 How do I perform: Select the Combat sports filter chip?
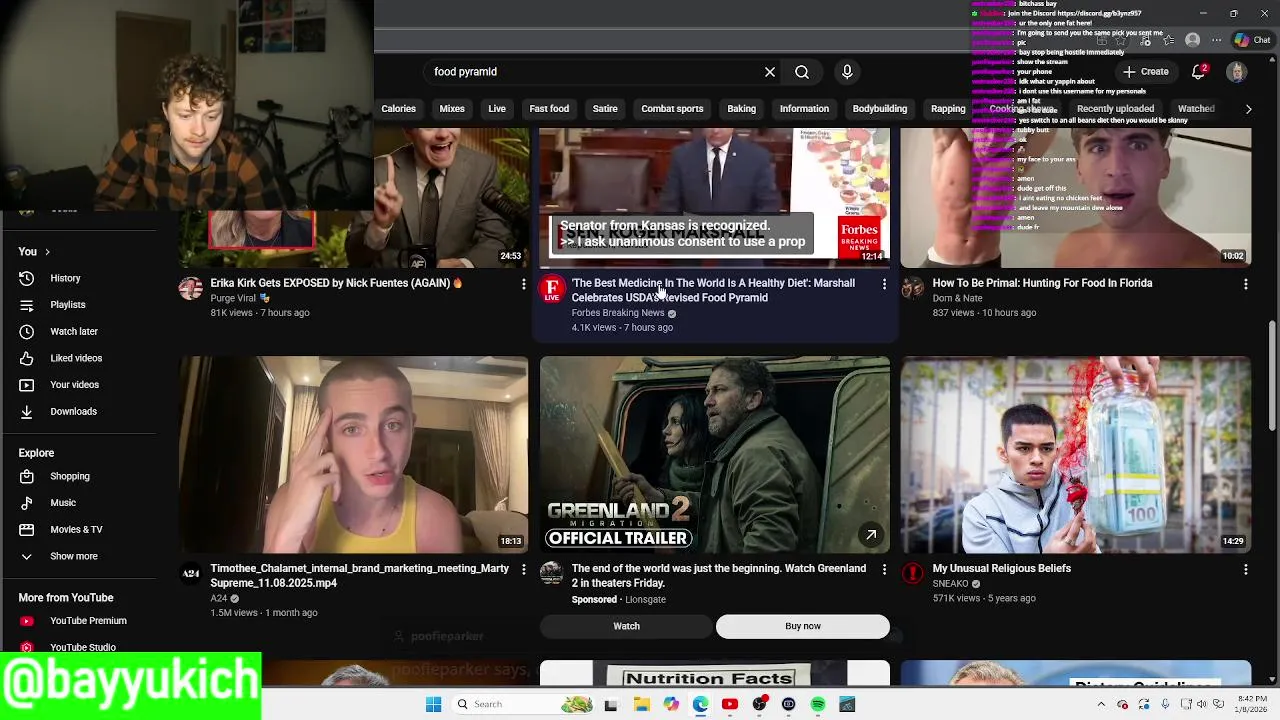[x=672, y=109]
